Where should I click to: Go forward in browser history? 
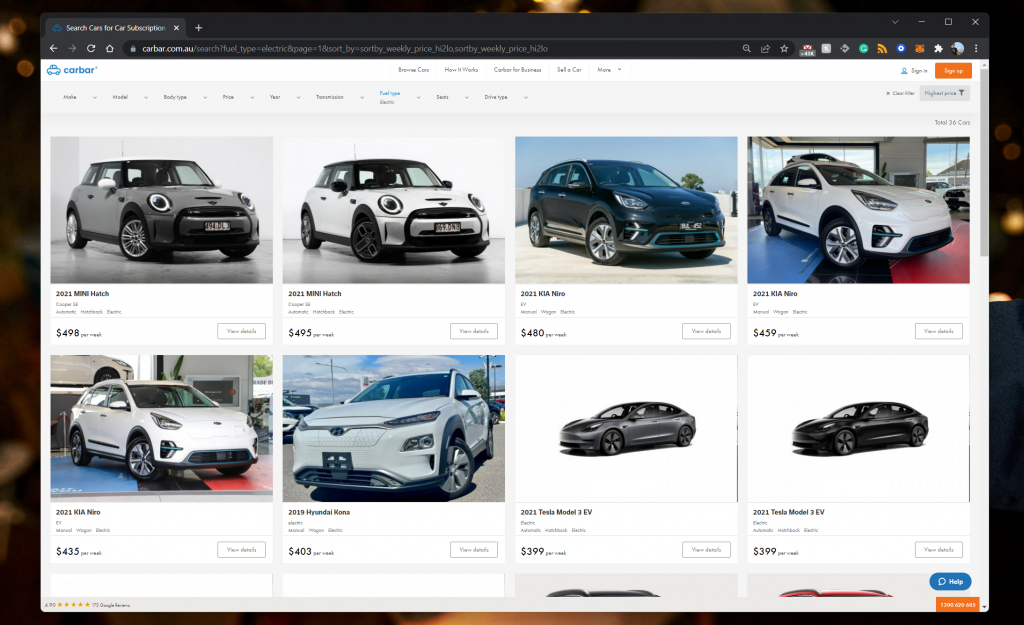[x=72, y=48]
